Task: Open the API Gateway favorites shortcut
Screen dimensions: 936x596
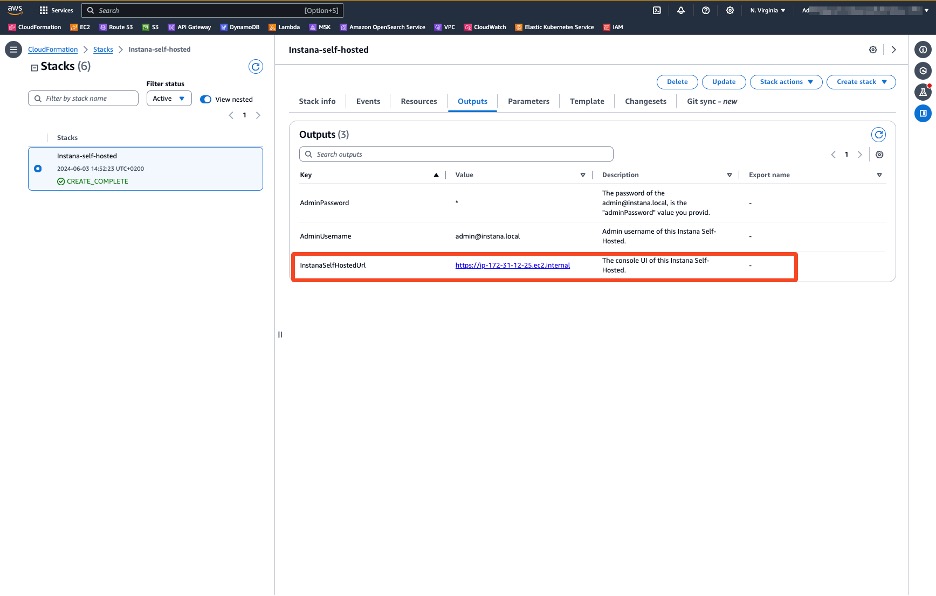Action: pyautogui.click(x=189, y=27)
